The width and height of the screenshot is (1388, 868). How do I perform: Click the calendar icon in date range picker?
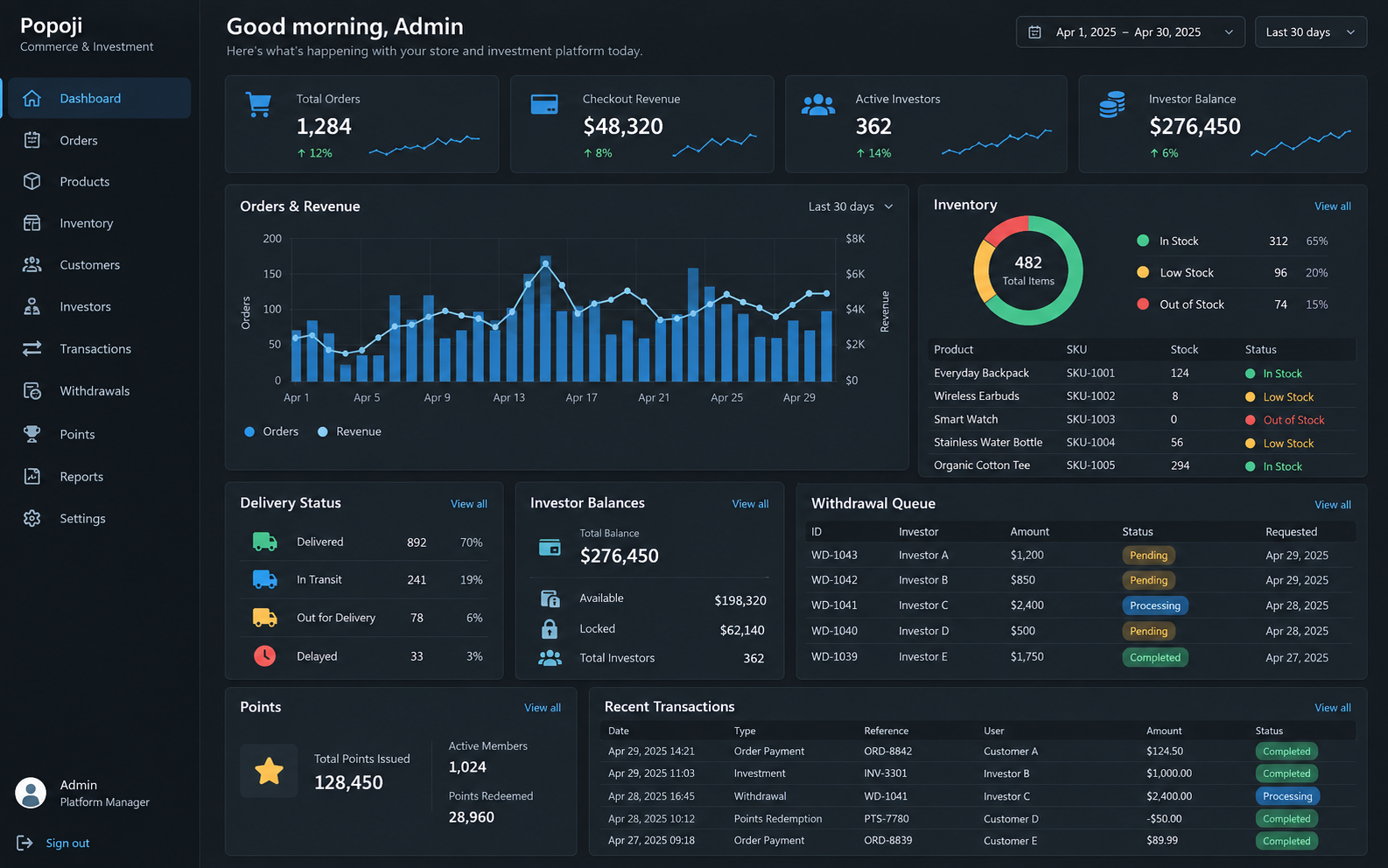1034,32
